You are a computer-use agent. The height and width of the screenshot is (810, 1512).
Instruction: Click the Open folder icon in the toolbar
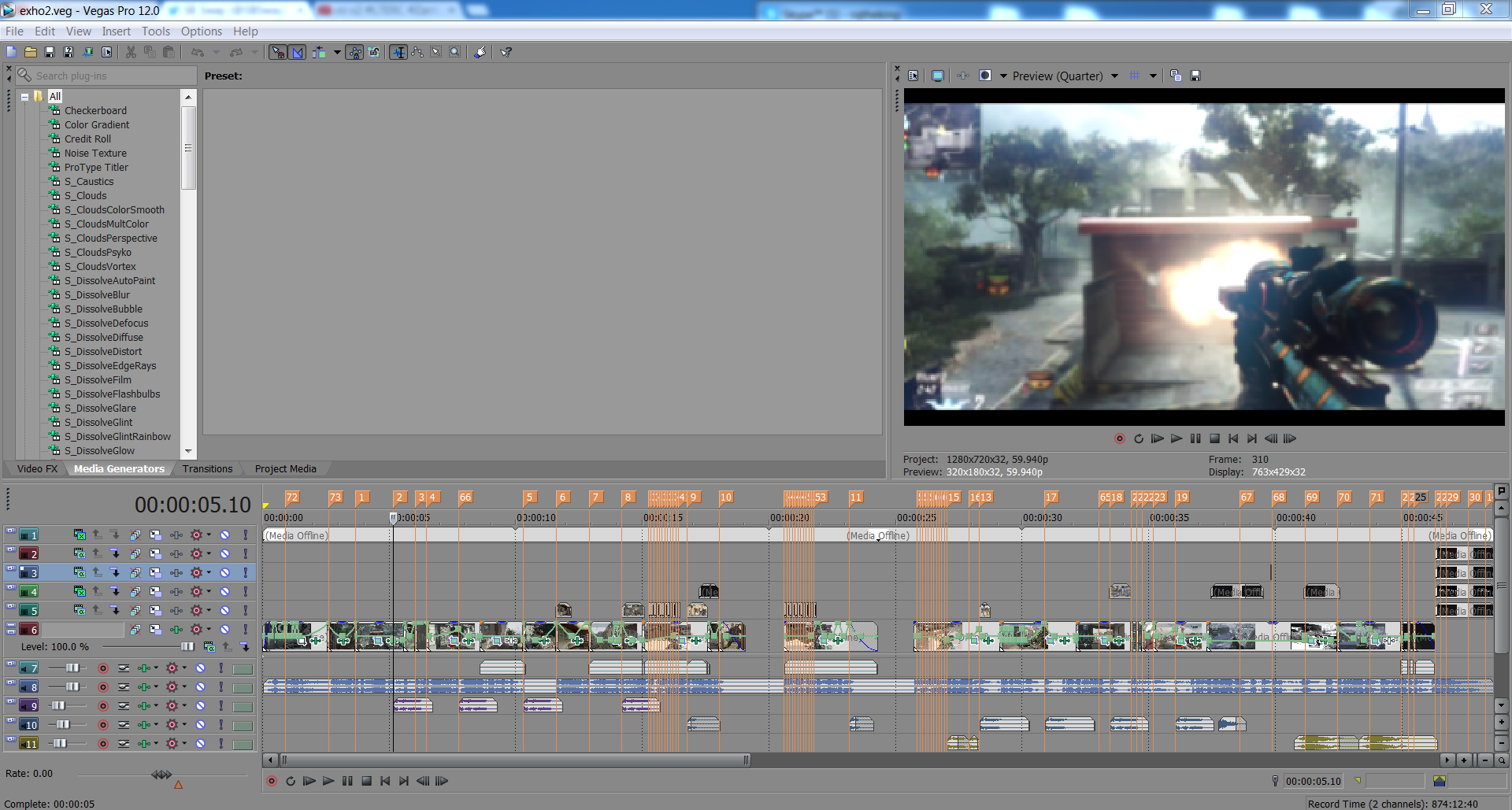click(31, 52)
